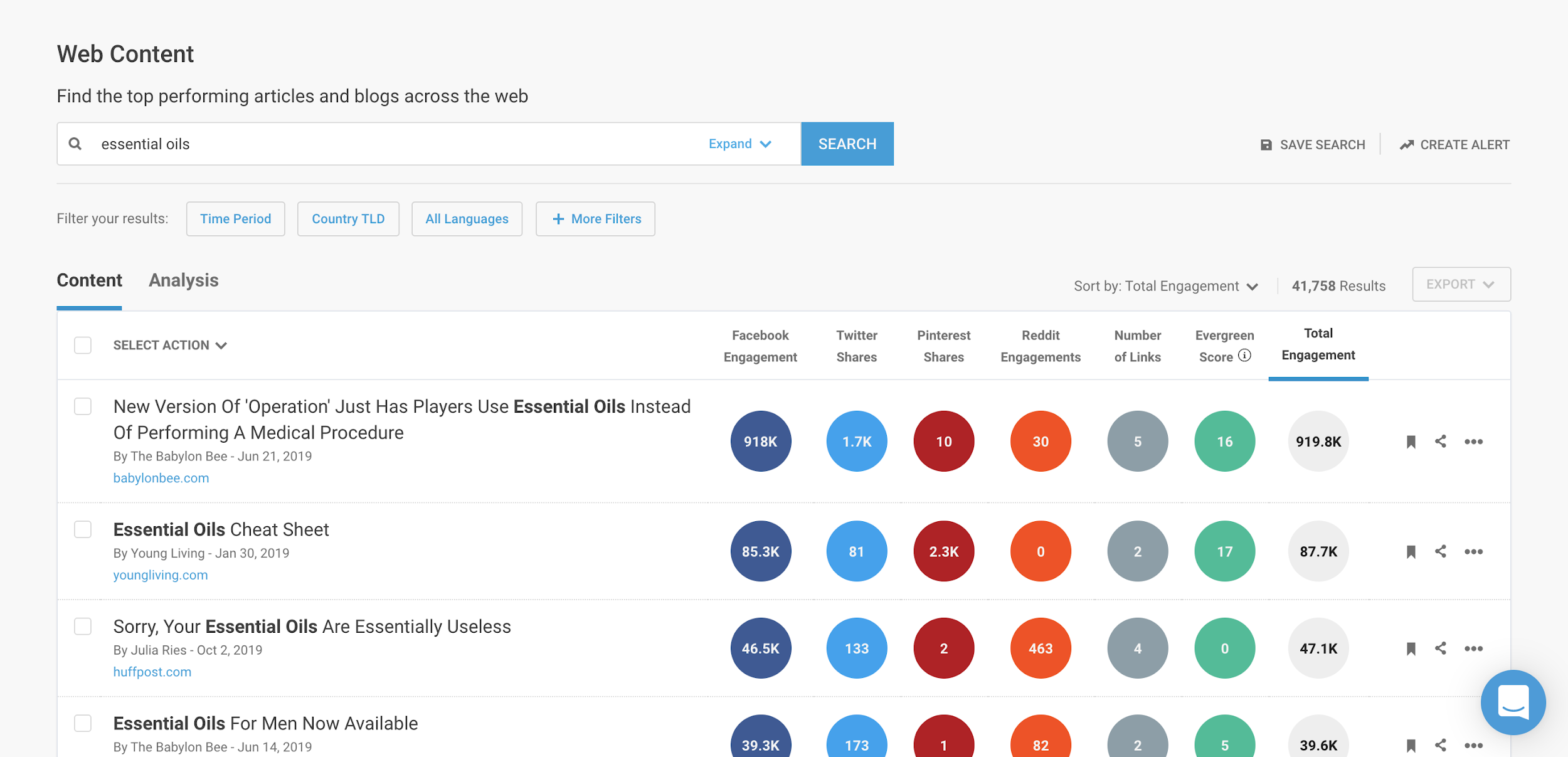The image size is (1568, 757).
Task: Open the babylonbee.com link under Operation article
Action: pos(161,478)
